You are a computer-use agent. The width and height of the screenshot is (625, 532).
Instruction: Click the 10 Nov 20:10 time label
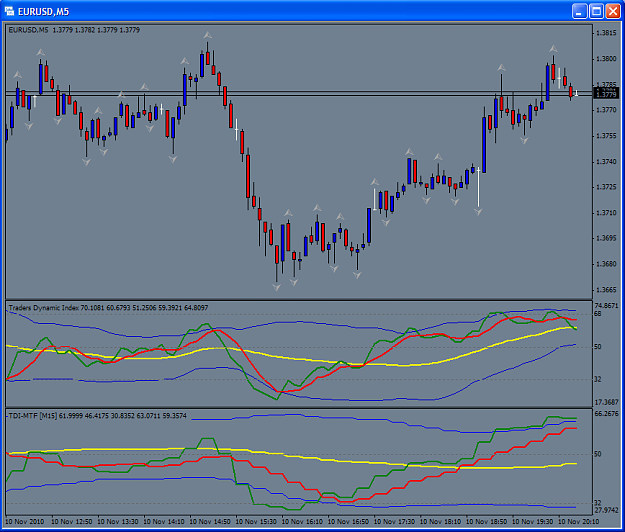tap(578, 521)
